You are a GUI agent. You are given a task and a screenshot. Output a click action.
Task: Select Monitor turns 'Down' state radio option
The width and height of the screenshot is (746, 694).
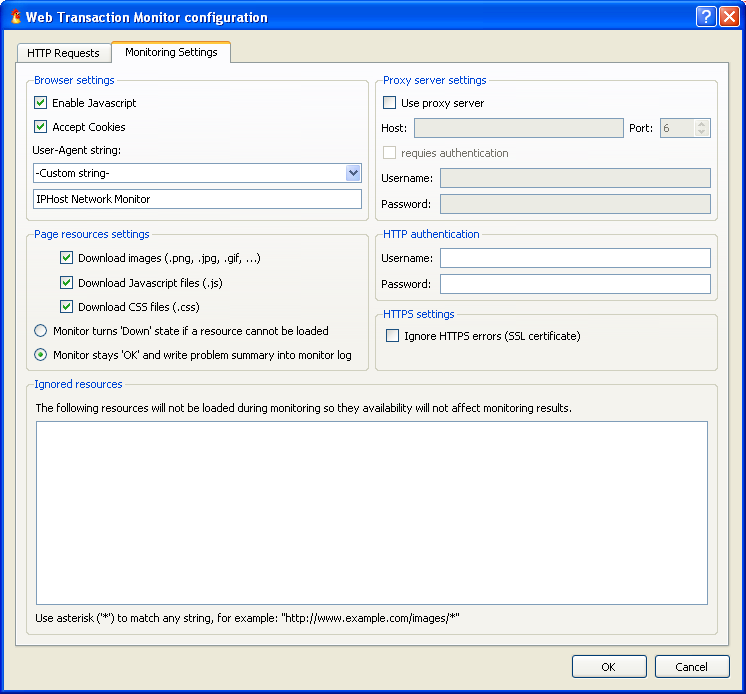(x=41, y=331)
